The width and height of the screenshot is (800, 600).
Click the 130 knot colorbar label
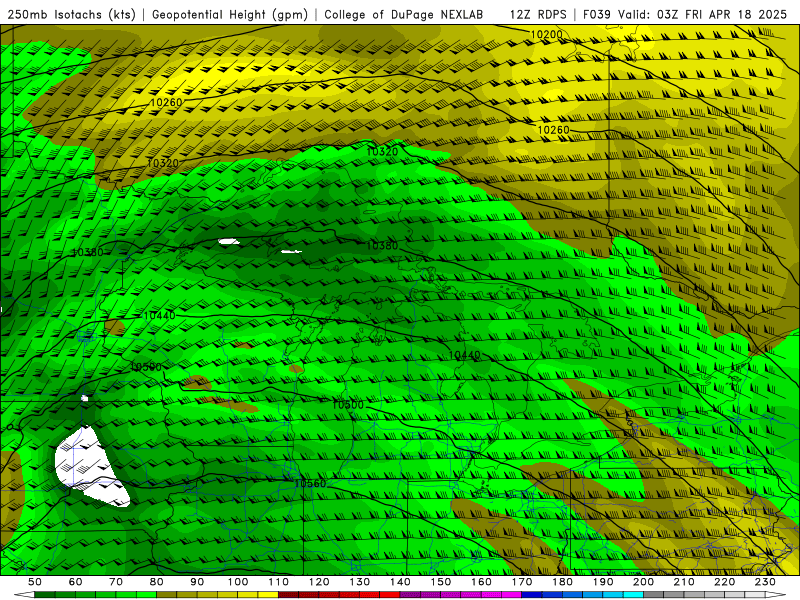click(360, 582)
